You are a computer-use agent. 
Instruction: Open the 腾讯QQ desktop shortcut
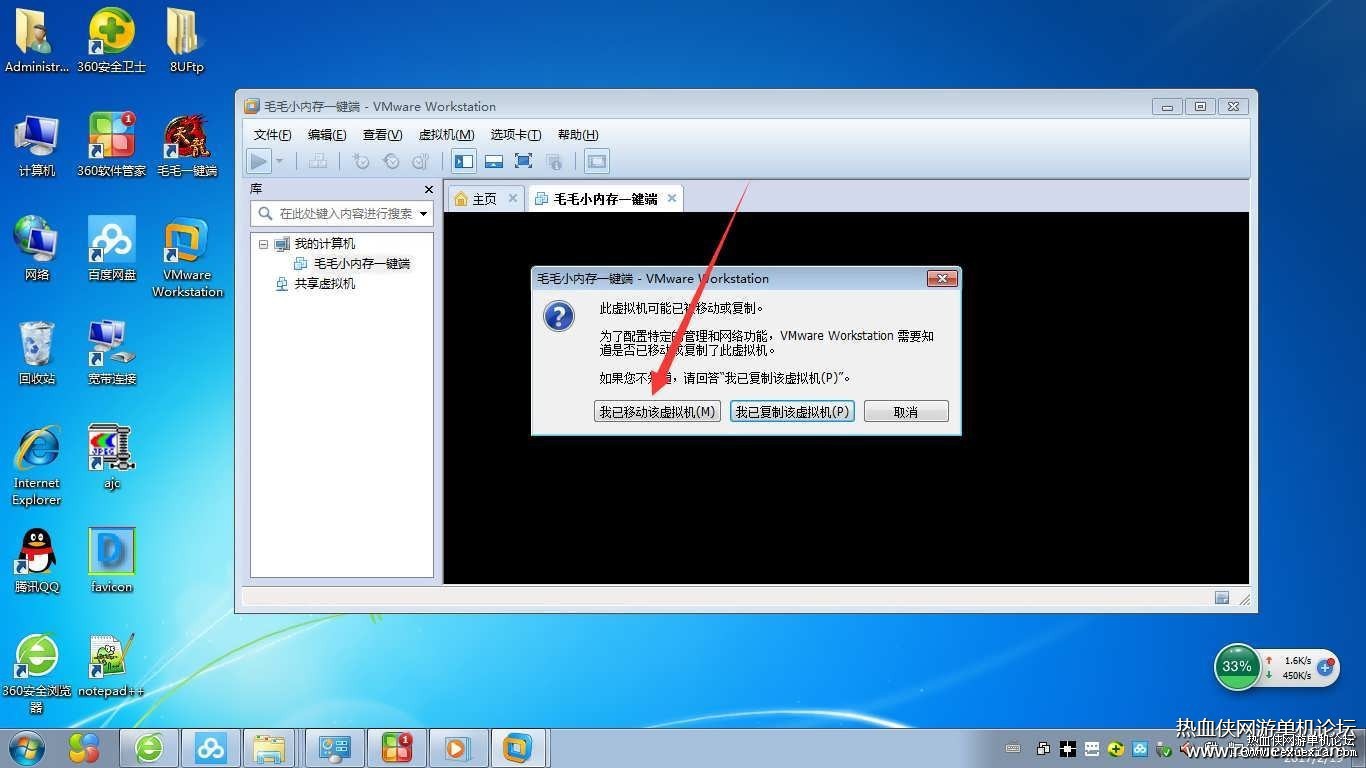[x=37, y=561]
